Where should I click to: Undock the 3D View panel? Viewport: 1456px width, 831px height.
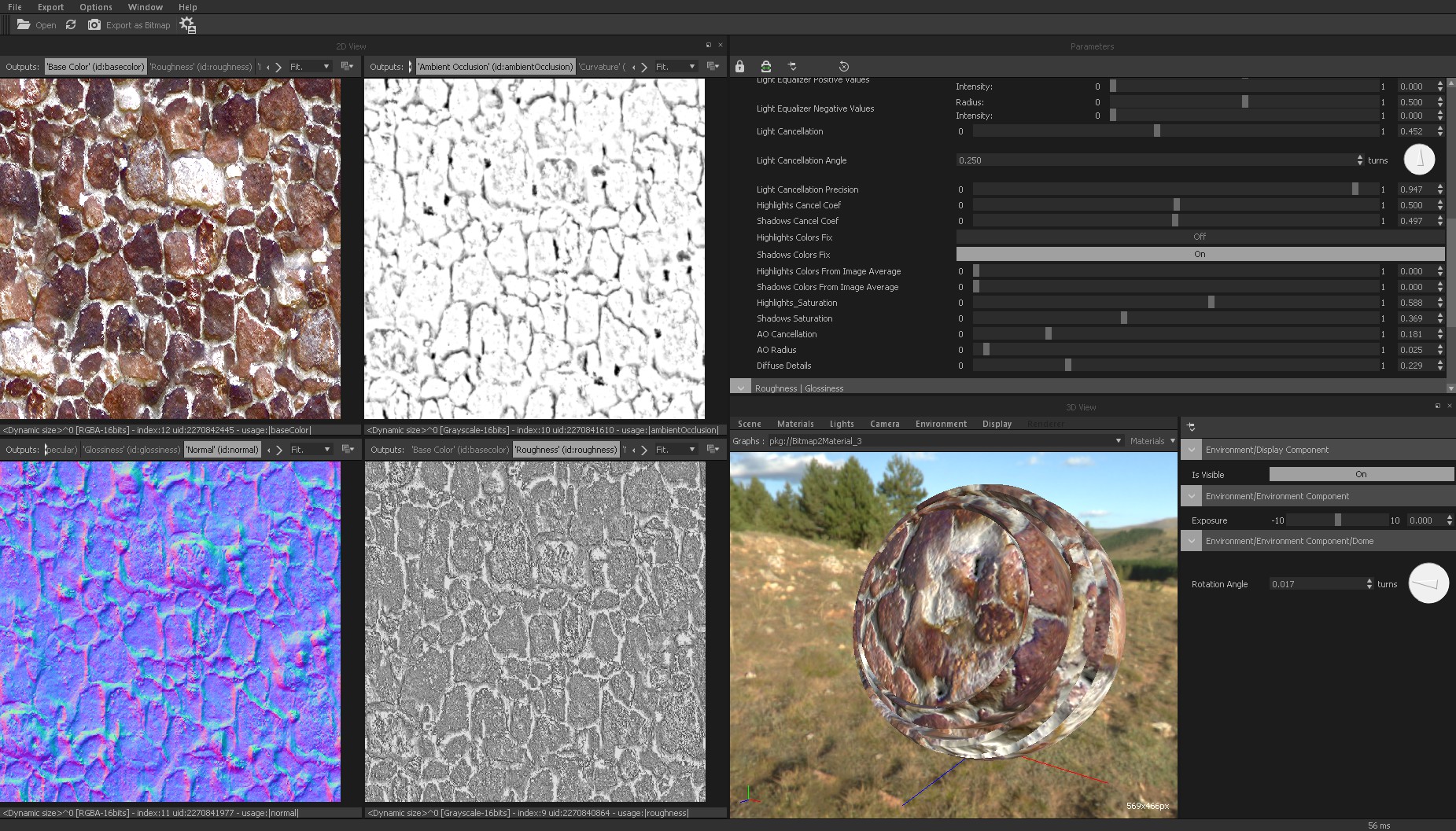pos(1438,406)
